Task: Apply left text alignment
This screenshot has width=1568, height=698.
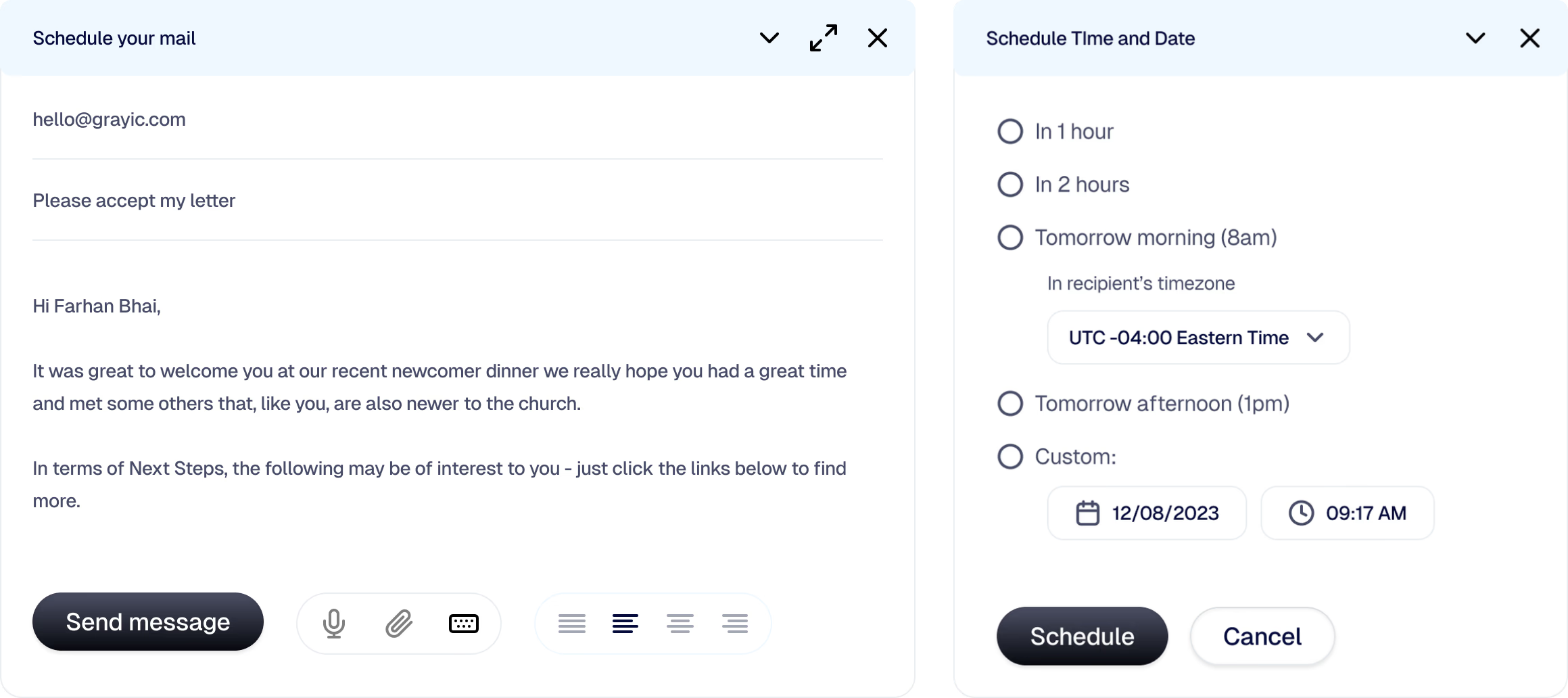Action: tap(625, 623)
